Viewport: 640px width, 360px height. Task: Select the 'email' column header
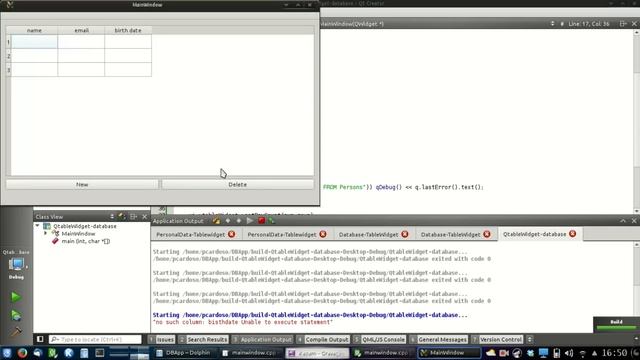point(81,30)
